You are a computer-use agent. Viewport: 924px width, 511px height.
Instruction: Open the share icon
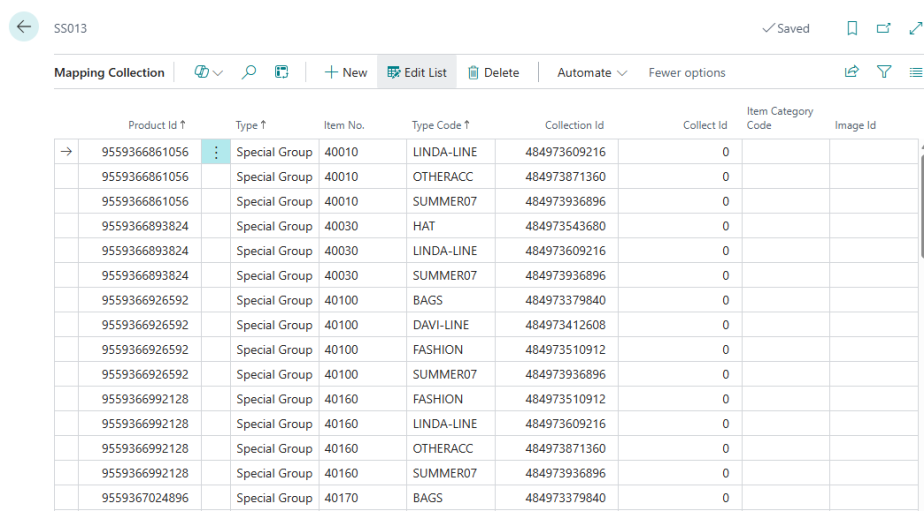852,72
